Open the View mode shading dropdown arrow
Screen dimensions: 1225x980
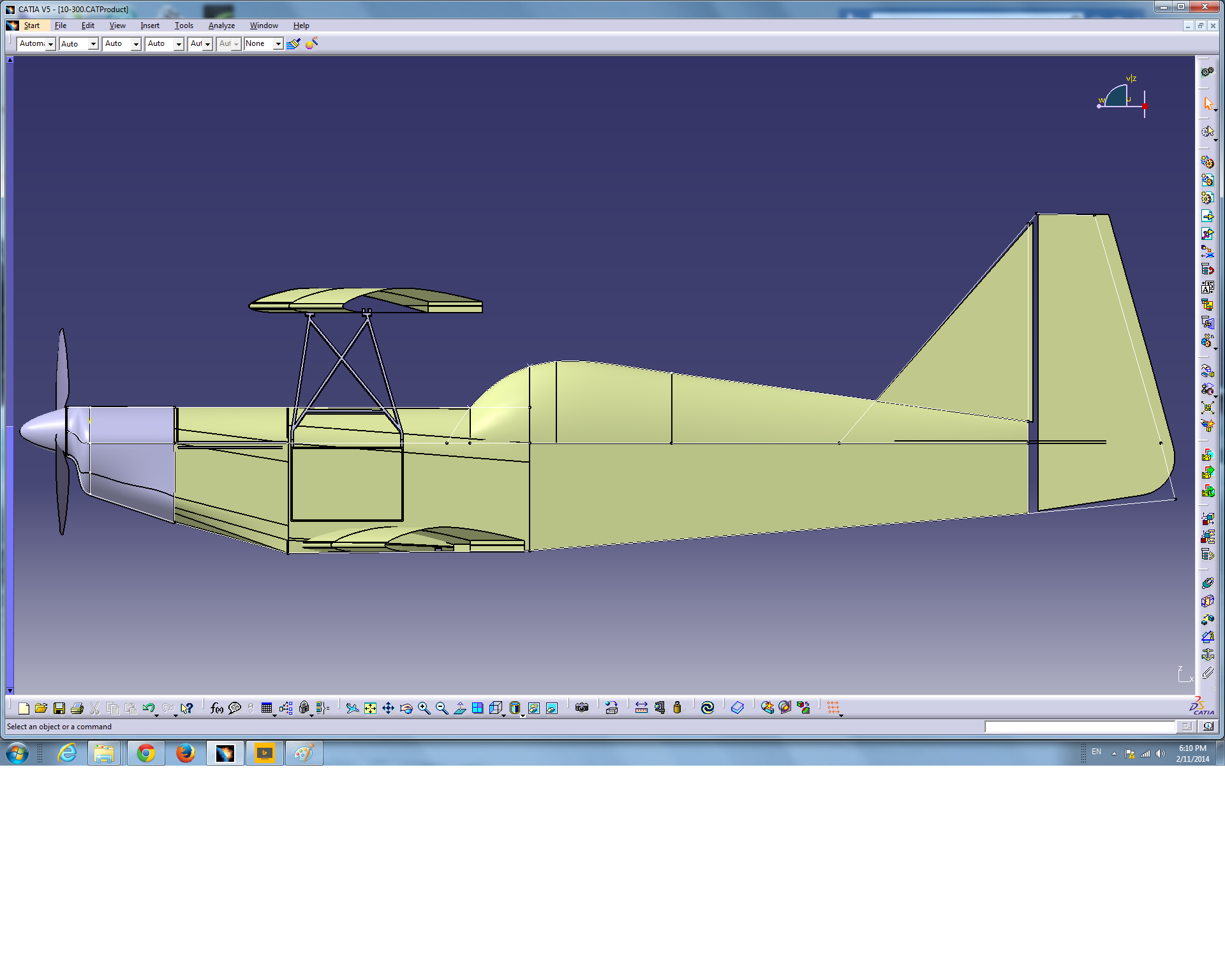pos(522,715)
